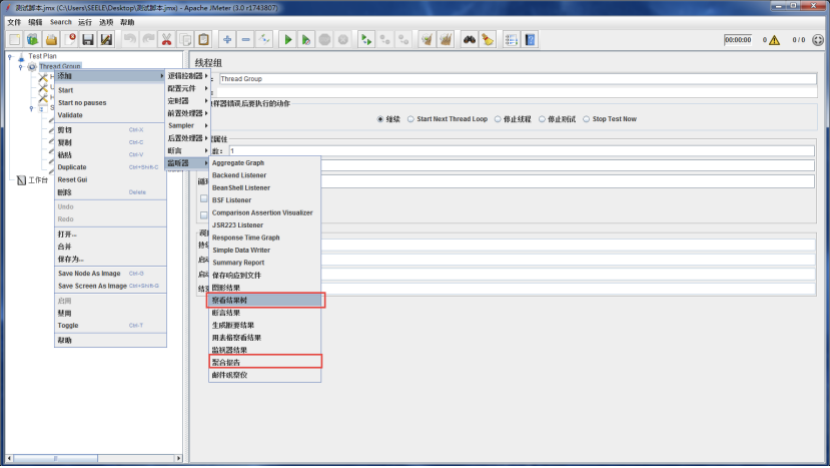The image size is (830, 468).
Task: Create a new test plan via toolbar
Action: click(14, 40)
